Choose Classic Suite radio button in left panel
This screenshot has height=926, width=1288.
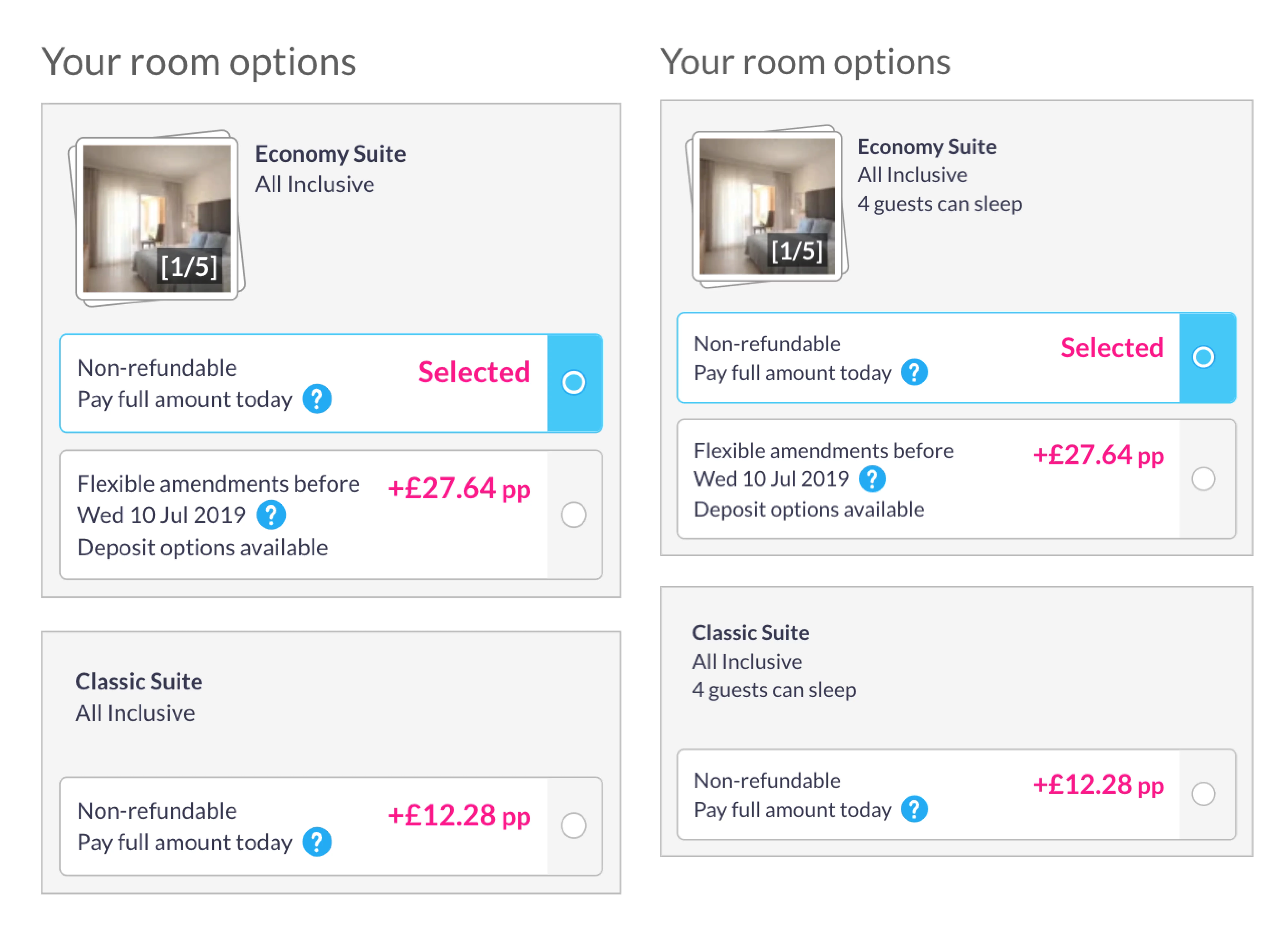(574, 825)
